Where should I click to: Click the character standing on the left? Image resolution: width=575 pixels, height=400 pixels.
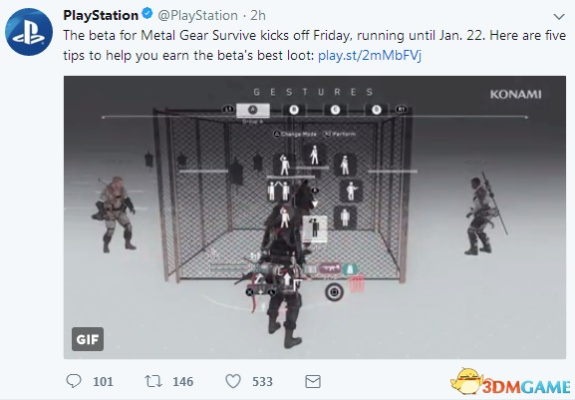(x=115, y=214)
